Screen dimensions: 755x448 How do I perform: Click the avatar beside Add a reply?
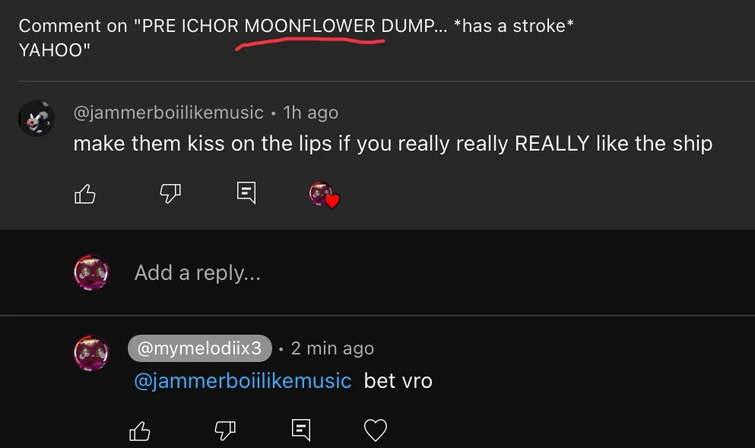coord(92,272)
